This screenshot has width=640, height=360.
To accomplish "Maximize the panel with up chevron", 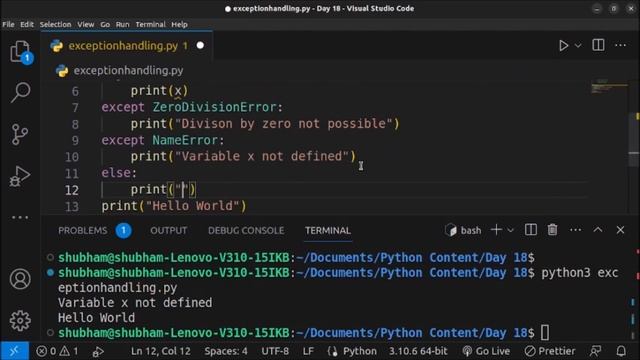I will (598, 230).
